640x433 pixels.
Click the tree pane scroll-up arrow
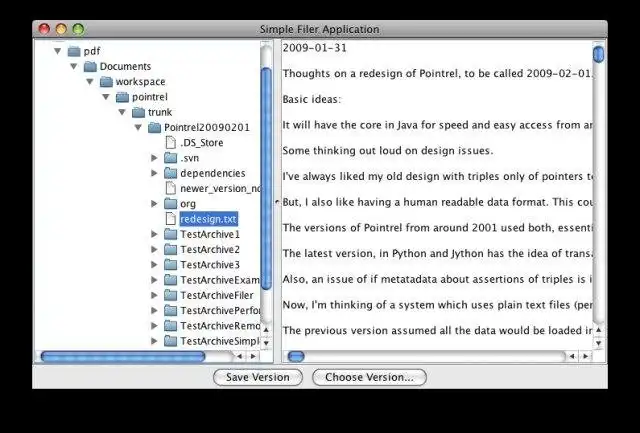click(x=266, y=329)
